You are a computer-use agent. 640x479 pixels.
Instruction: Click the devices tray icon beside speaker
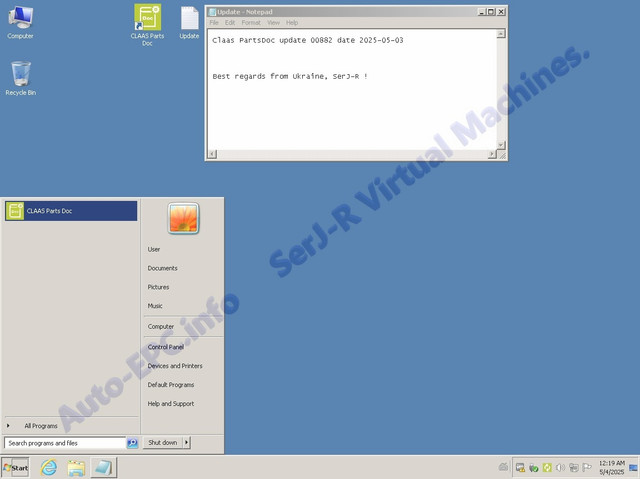573,468
